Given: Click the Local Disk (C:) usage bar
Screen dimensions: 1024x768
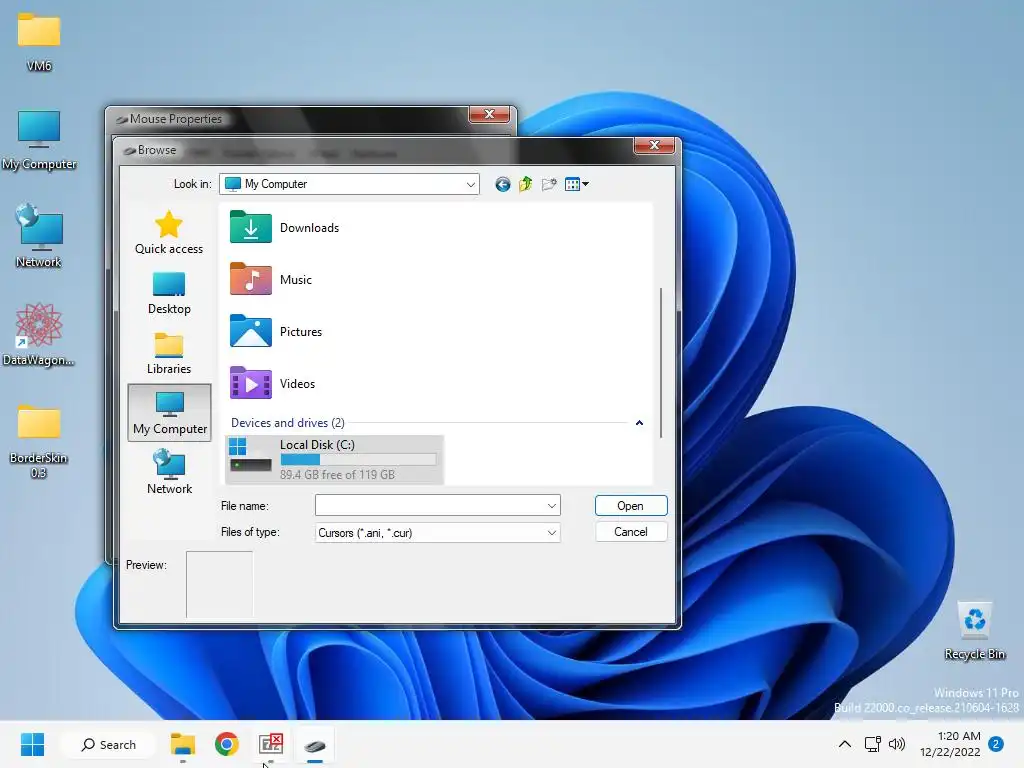Looking at the screenshot, I should pyautogui.click(x=358, y=460).
